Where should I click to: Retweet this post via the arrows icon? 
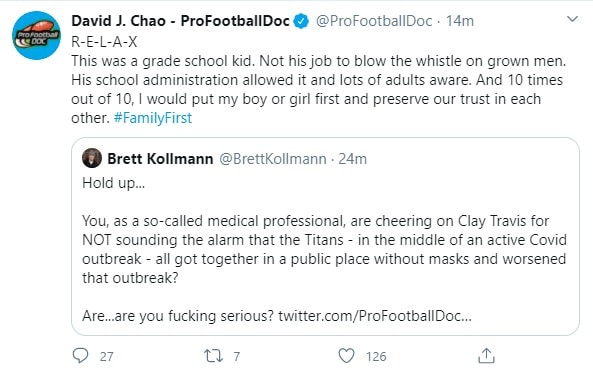pos(213,356)
